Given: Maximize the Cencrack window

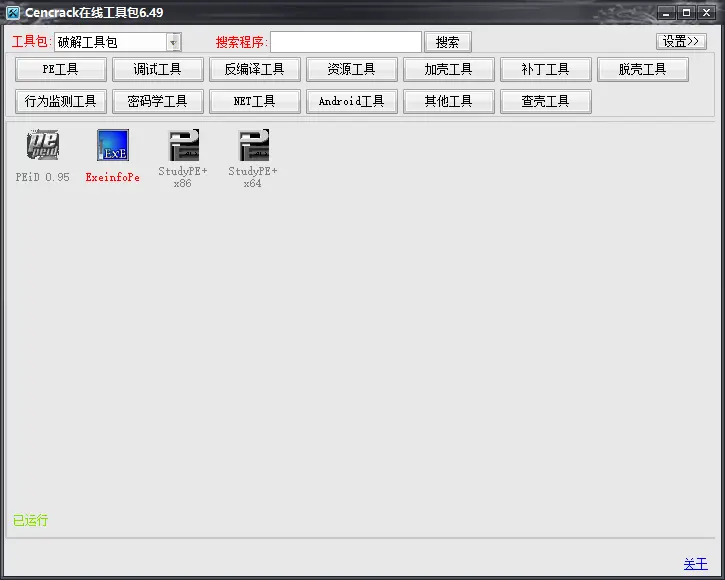Looking at the screenshot, I should pos(687,13).
